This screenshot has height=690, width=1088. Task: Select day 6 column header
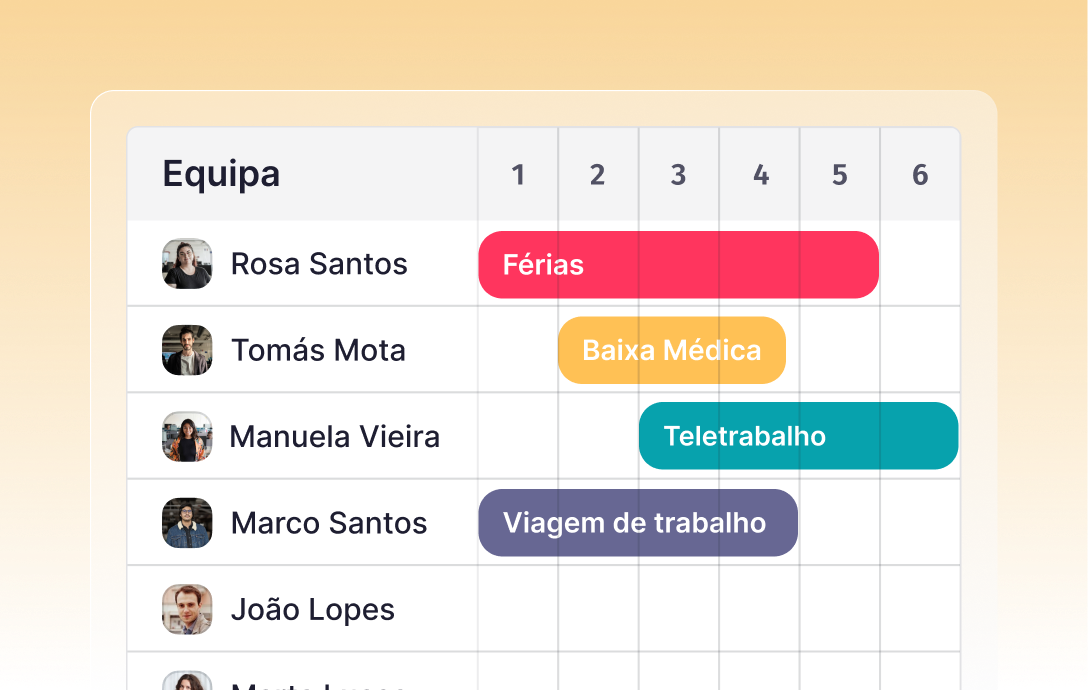(919, 174)
